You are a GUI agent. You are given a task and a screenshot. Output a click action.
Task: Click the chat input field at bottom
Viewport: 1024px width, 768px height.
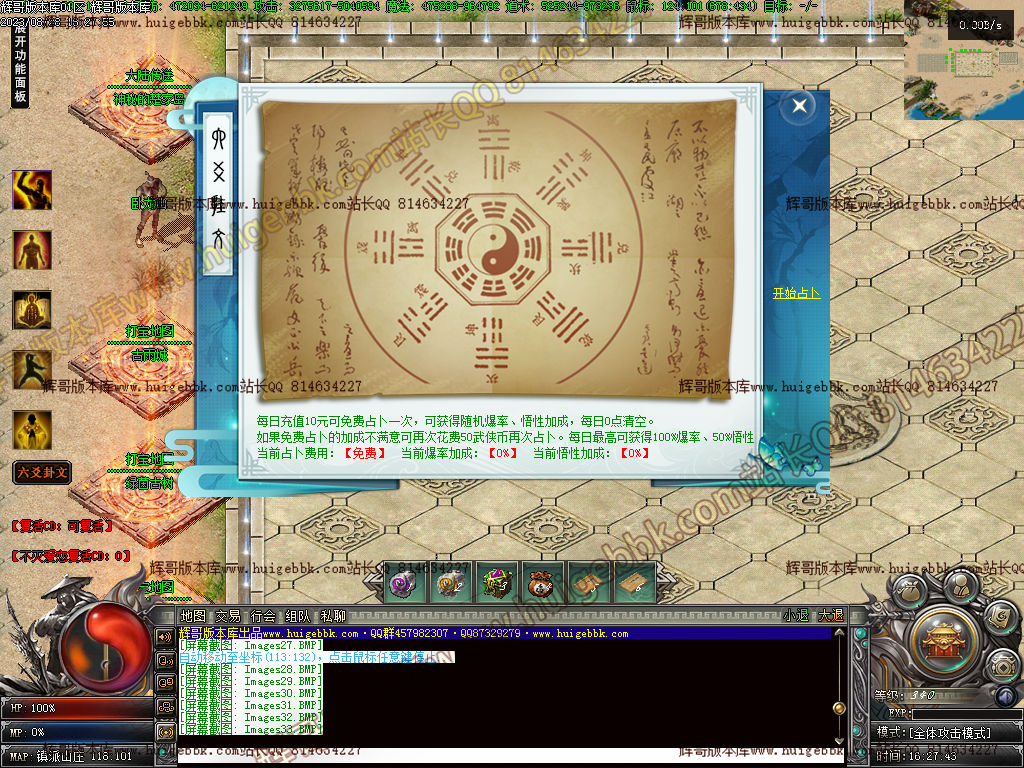[509, 755]
